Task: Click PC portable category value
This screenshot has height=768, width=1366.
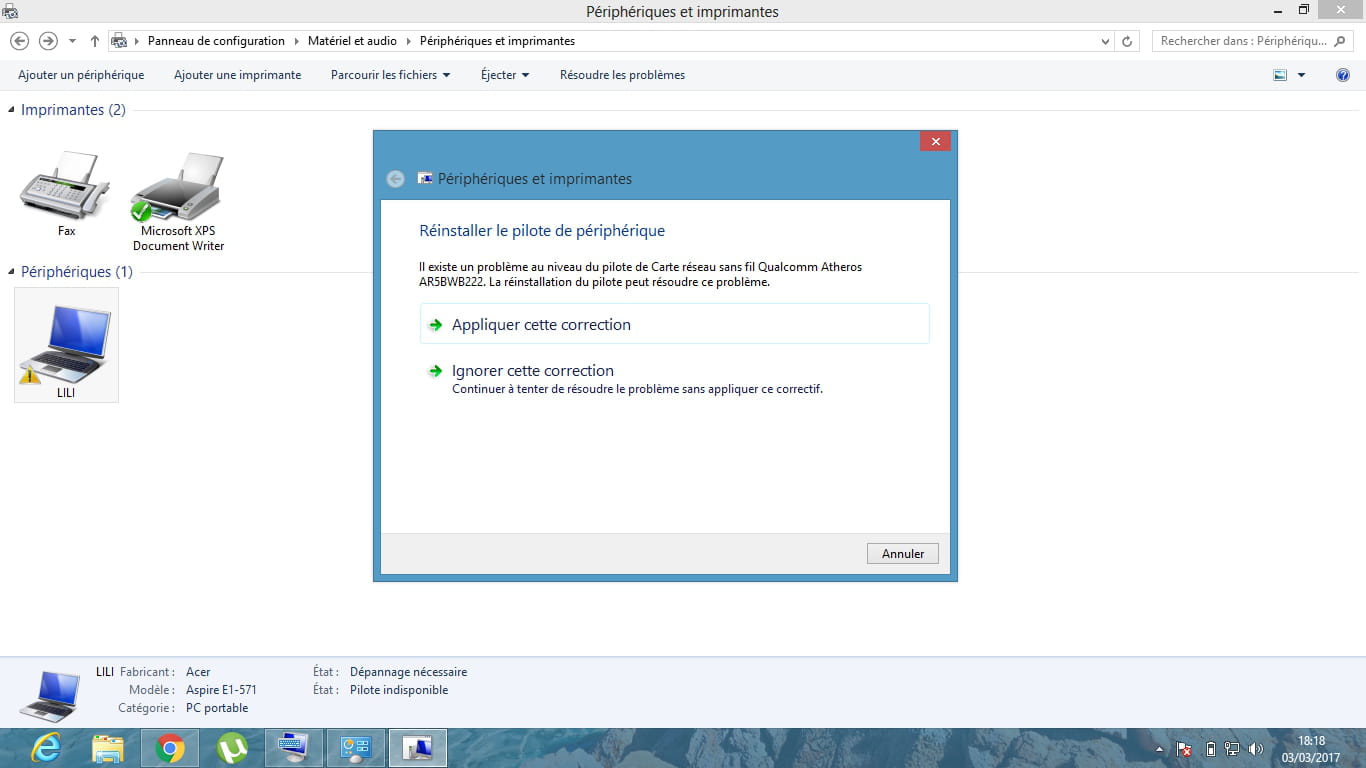Action: (217, 708)
